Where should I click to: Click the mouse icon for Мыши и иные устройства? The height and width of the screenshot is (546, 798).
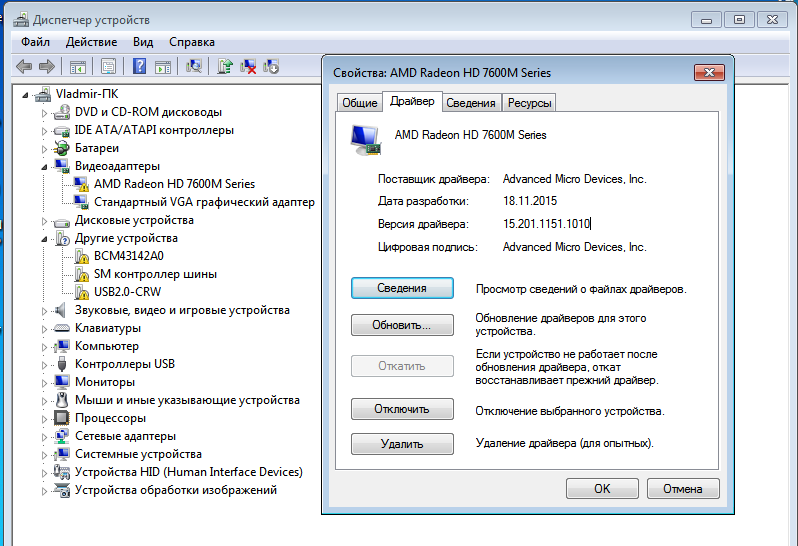tap(62, 400)
